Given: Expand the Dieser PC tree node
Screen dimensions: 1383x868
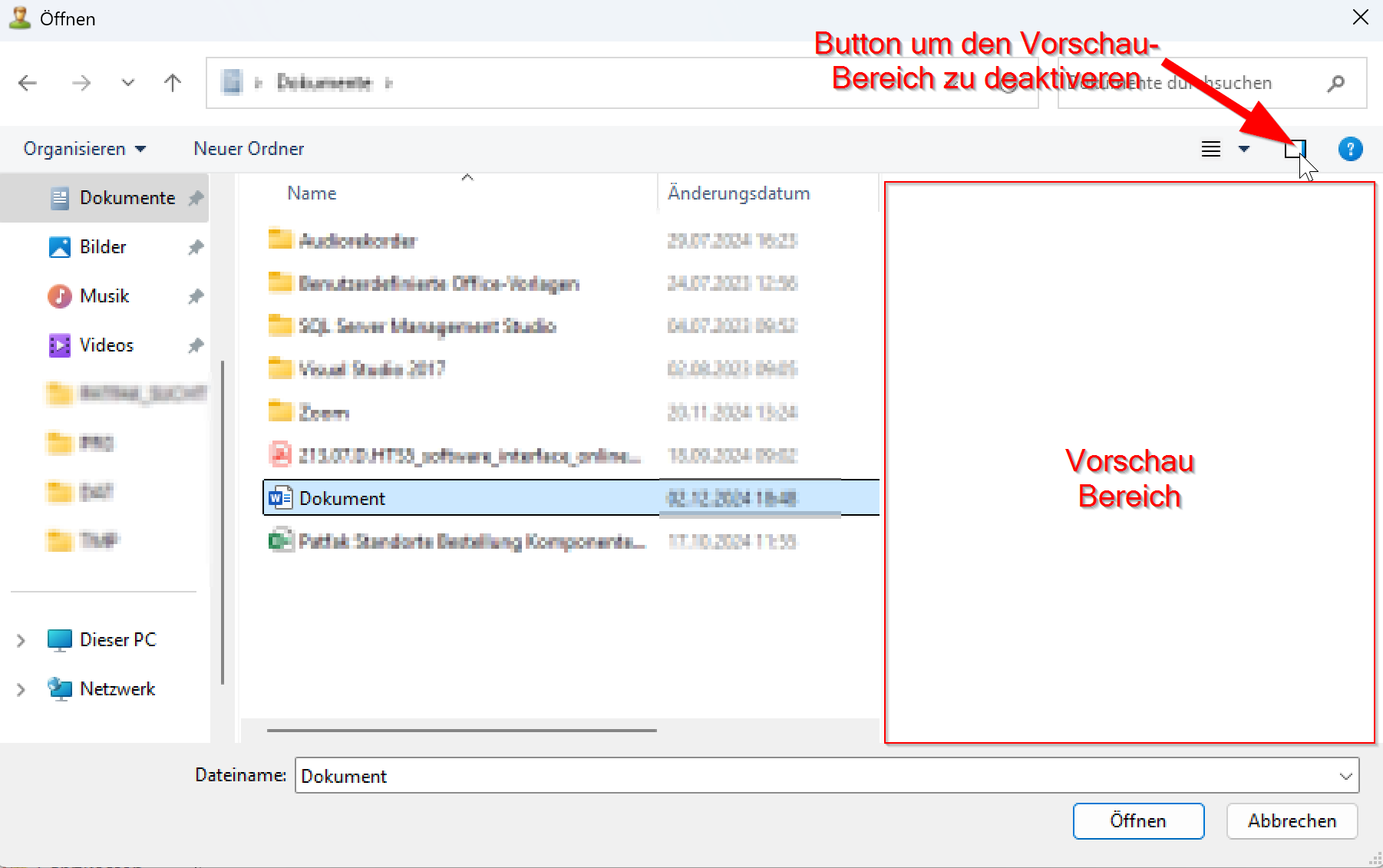Looking at the screenshot, I should point(21,640).
